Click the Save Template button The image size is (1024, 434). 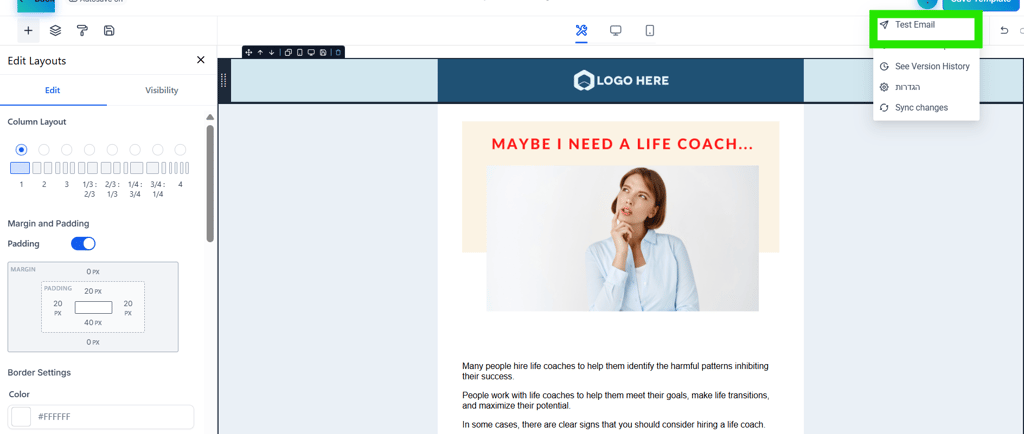click(x=983, y=3)
